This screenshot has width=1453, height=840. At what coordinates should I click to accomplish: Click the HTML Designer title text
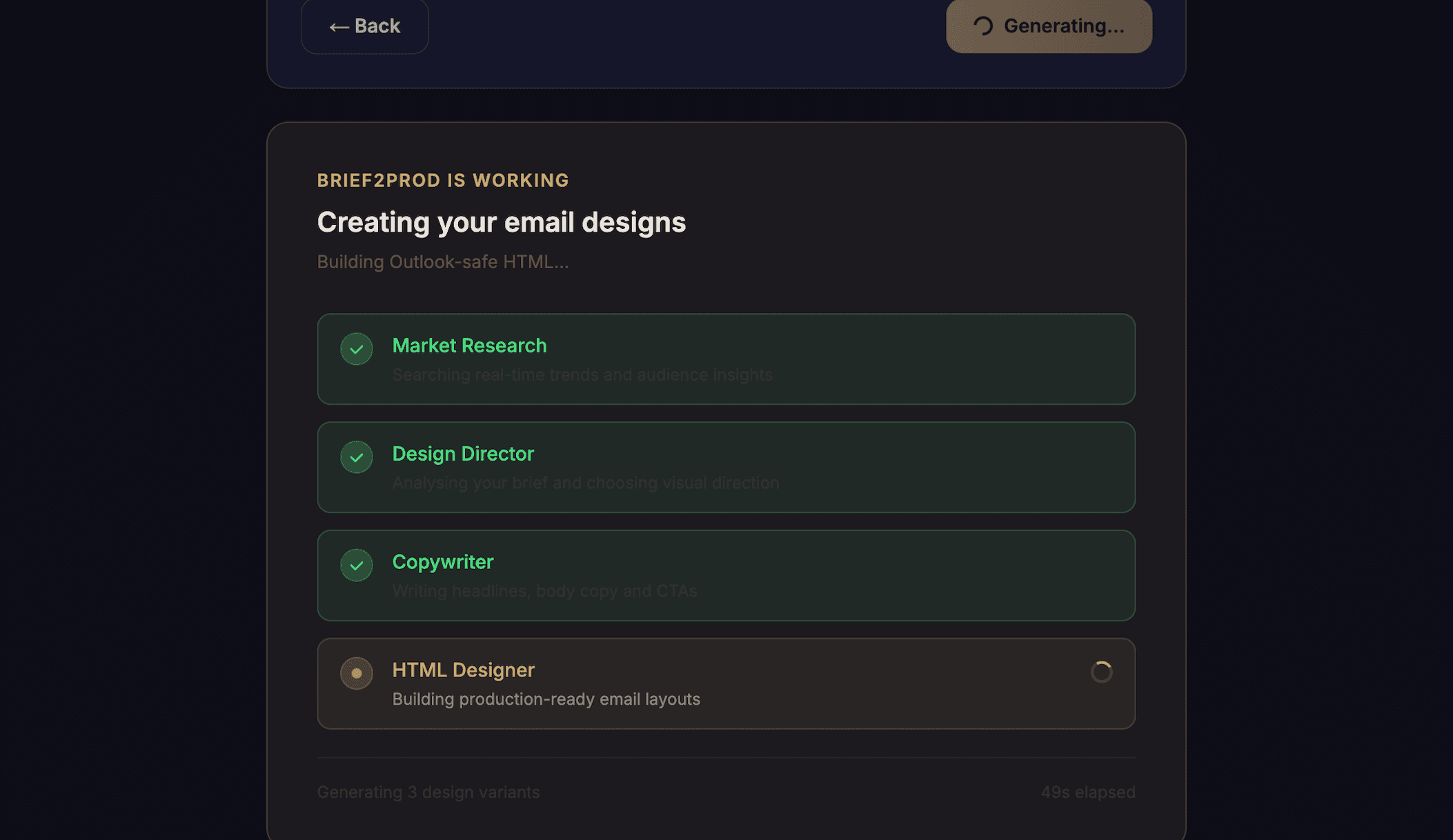click(463, 670)
